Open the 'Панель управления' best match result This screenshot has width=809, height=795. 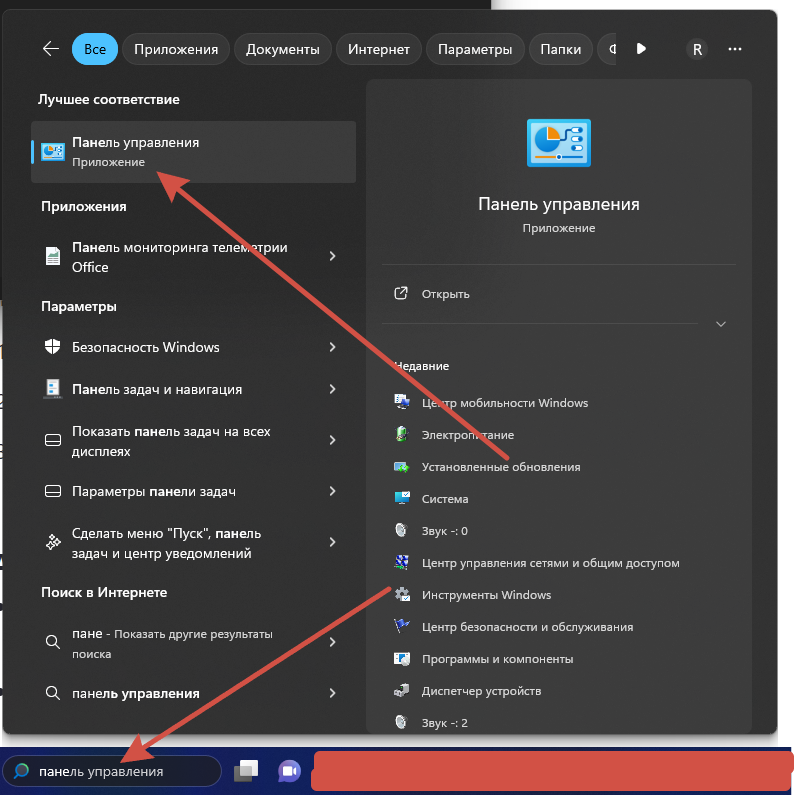coord(193,152)
